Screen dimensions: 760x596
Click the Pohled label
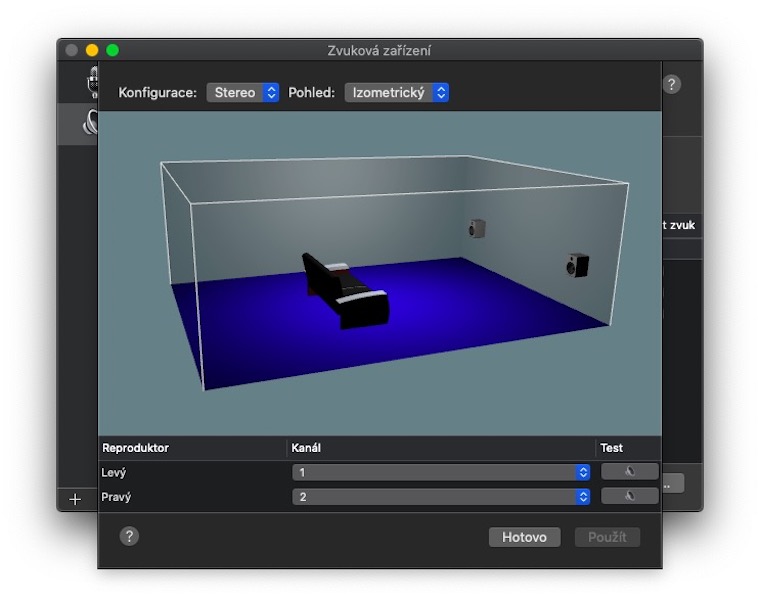[x=312, y=93]
